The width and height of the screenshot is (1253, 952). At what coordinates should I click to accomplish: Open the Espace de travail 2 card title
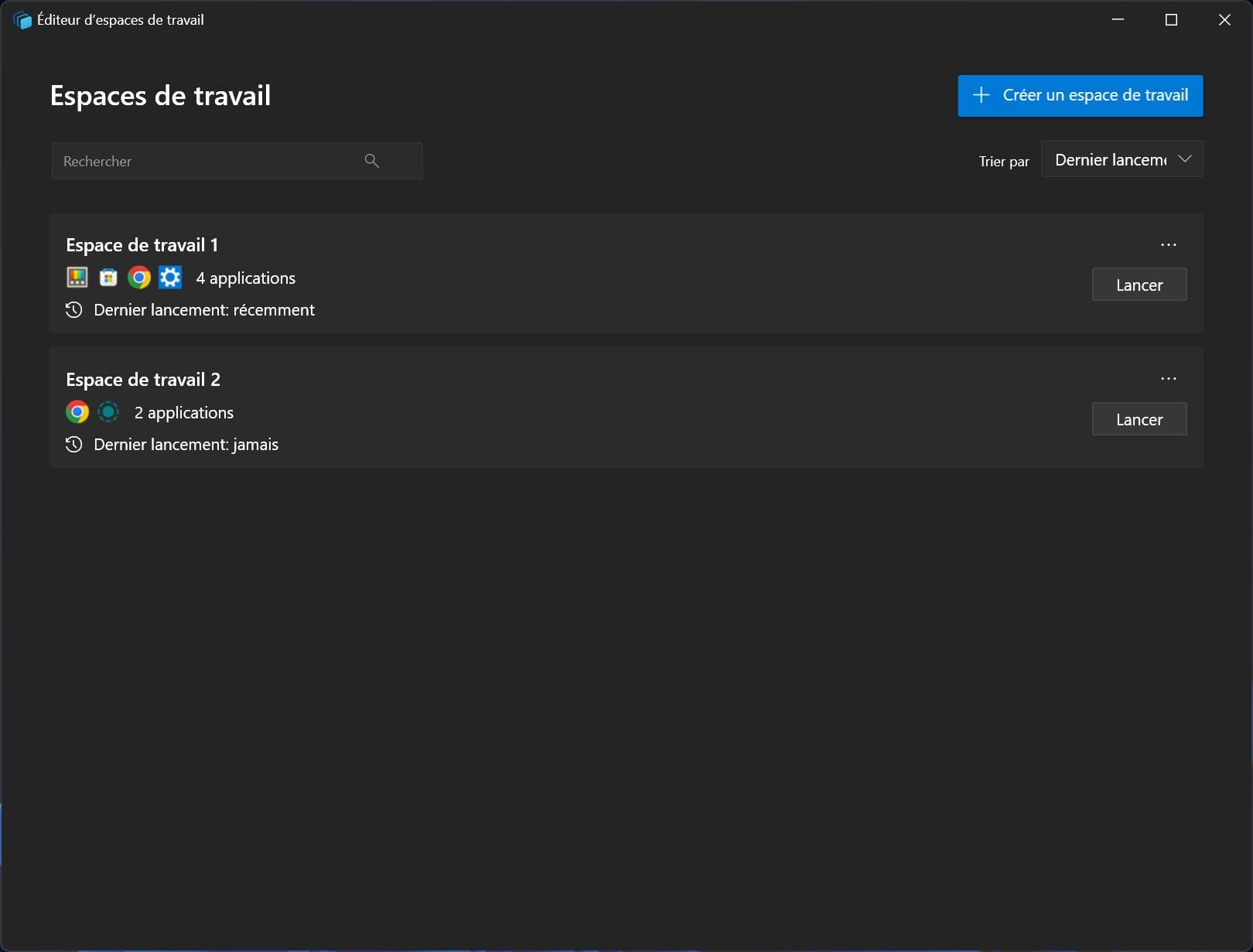(143, 380)
